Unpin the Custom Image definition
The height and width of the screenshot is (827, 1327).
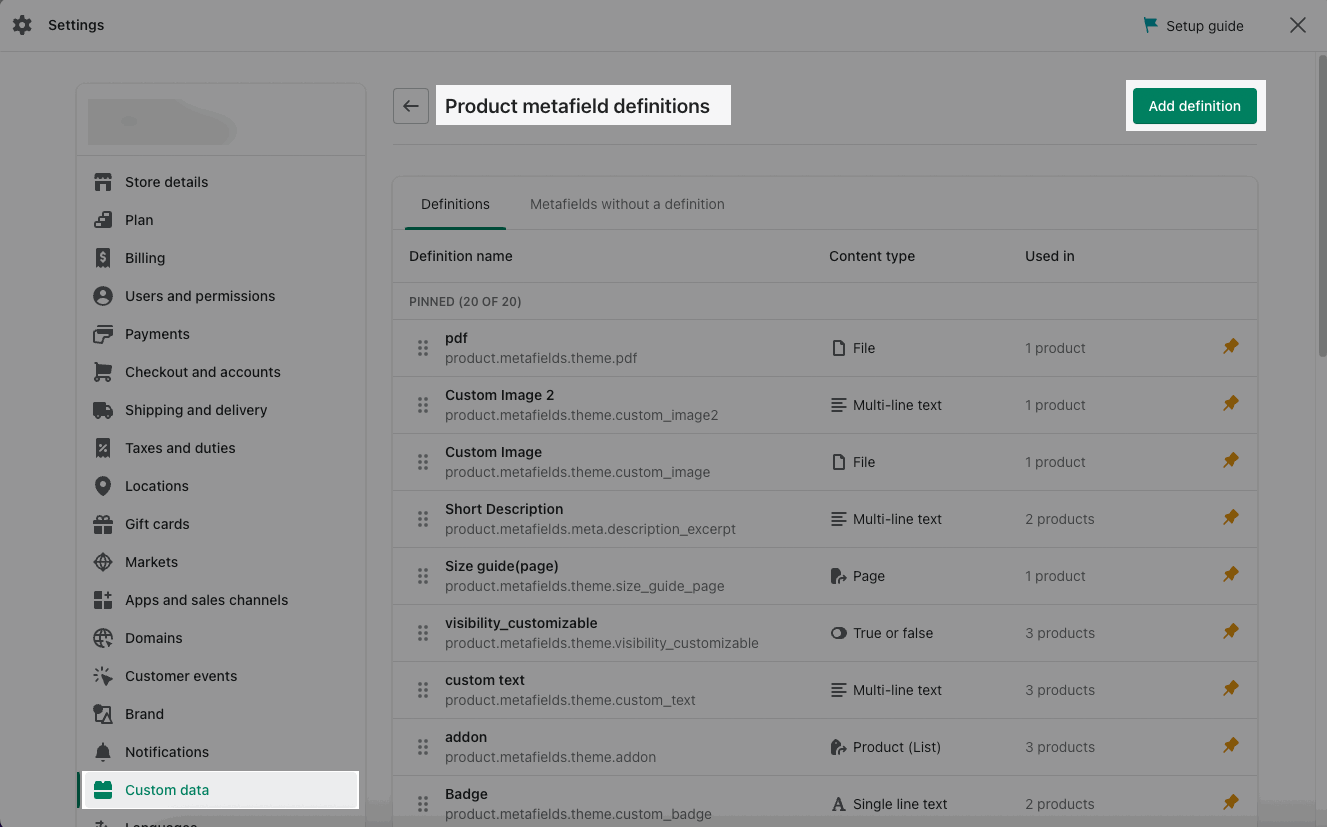[1231, 461]
